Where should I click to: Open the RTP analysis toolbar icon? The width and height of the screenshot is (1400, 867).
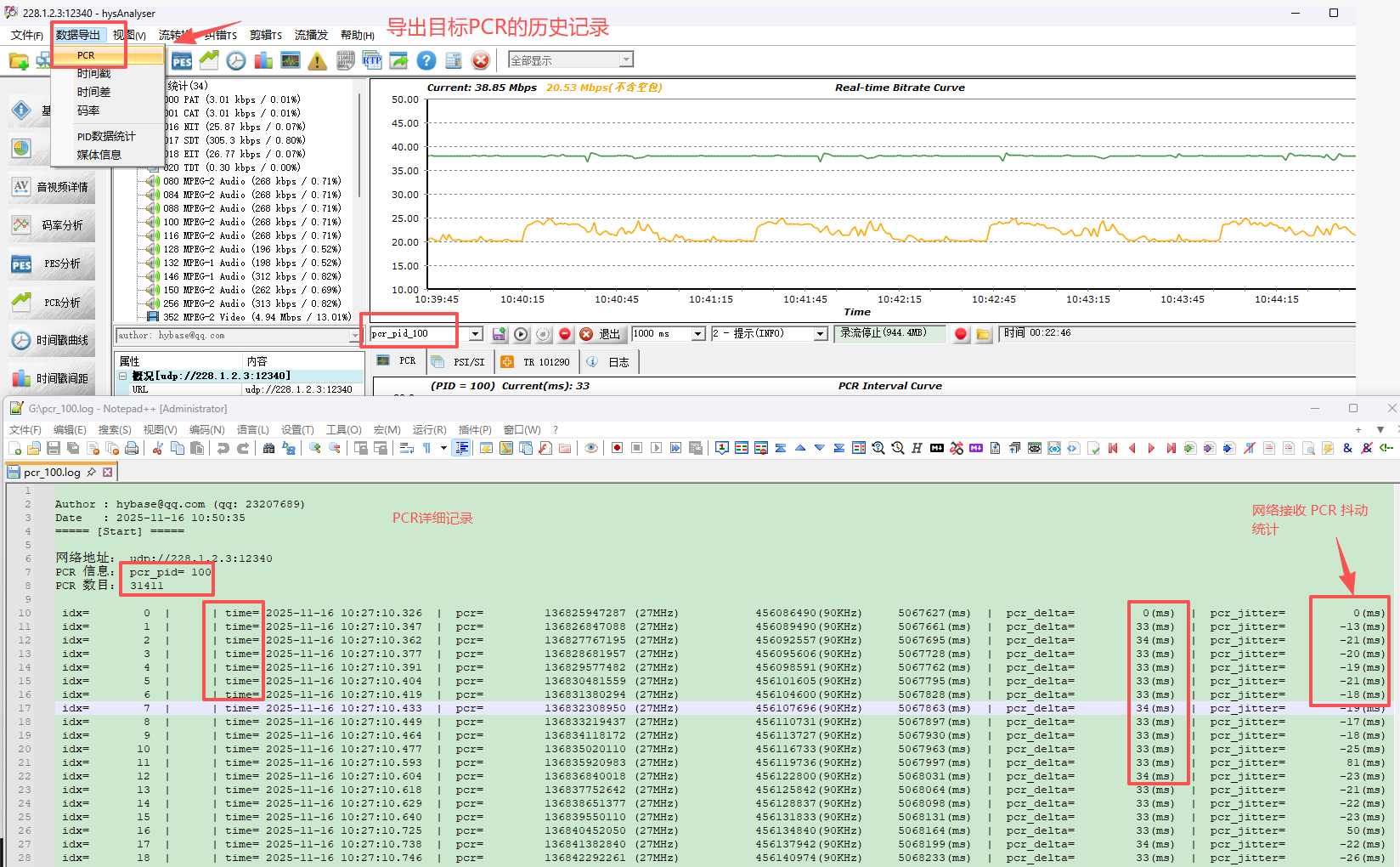371,60
